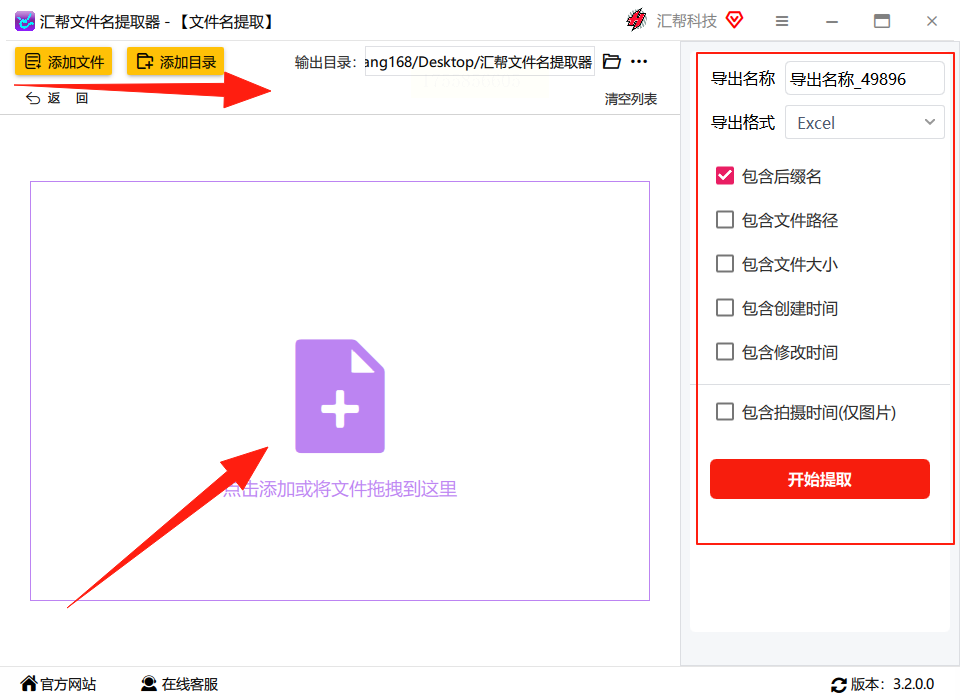Viewport: 960px width, 700px height.
Task: Click the purple add-file plus icon
Action: pyautogui.click(x=340, y=396)
